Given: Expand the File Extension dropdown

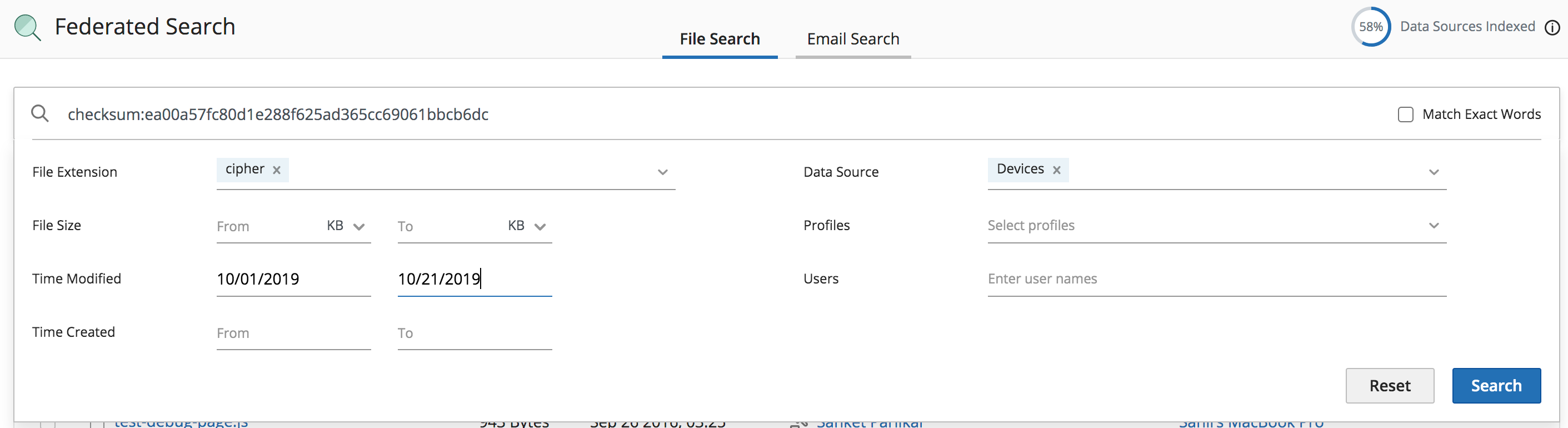Looking at the screenshot, I should tap(662, 172).
